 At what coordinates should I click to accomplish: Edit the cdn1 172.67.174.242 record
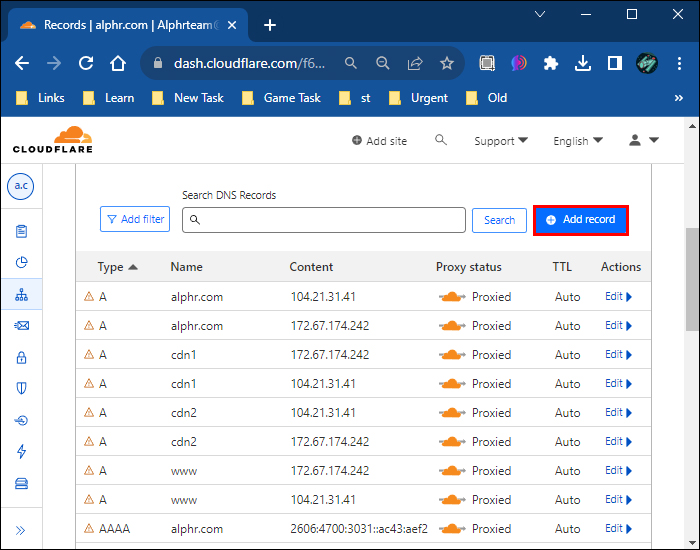tap(618, 354)
